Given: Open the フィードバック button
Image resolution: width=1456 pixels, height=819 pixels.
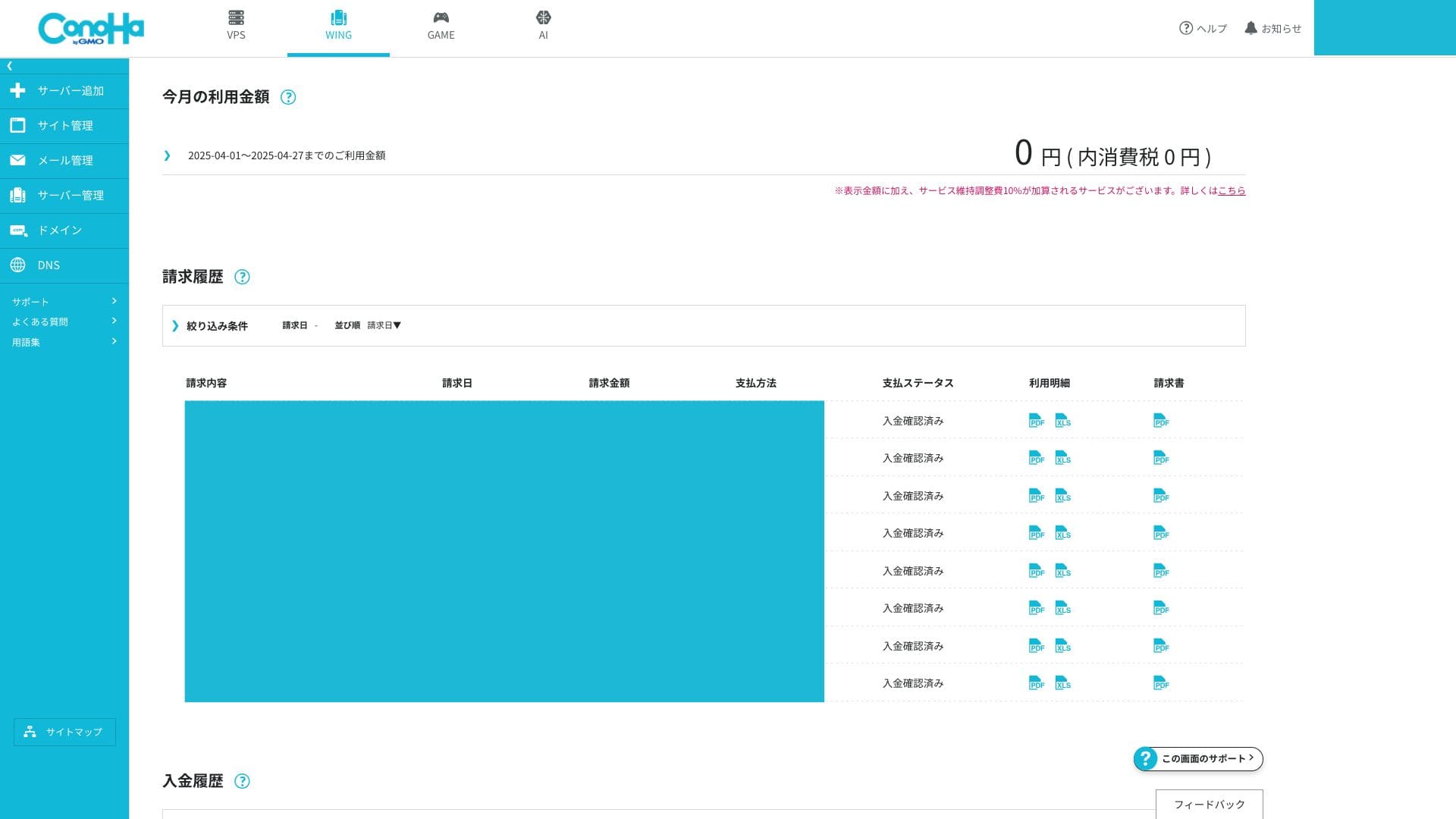Looking at the screenshot, I should tap(1209, 805).
